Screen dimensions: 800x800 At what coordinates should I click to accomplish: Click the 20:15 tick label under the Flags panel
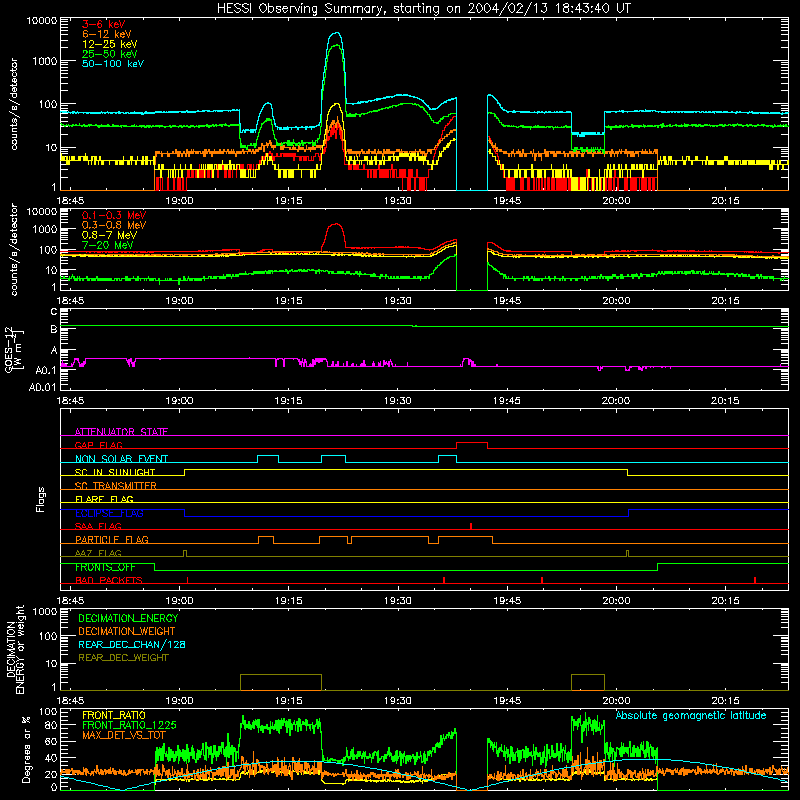click(x=725, y=601)
